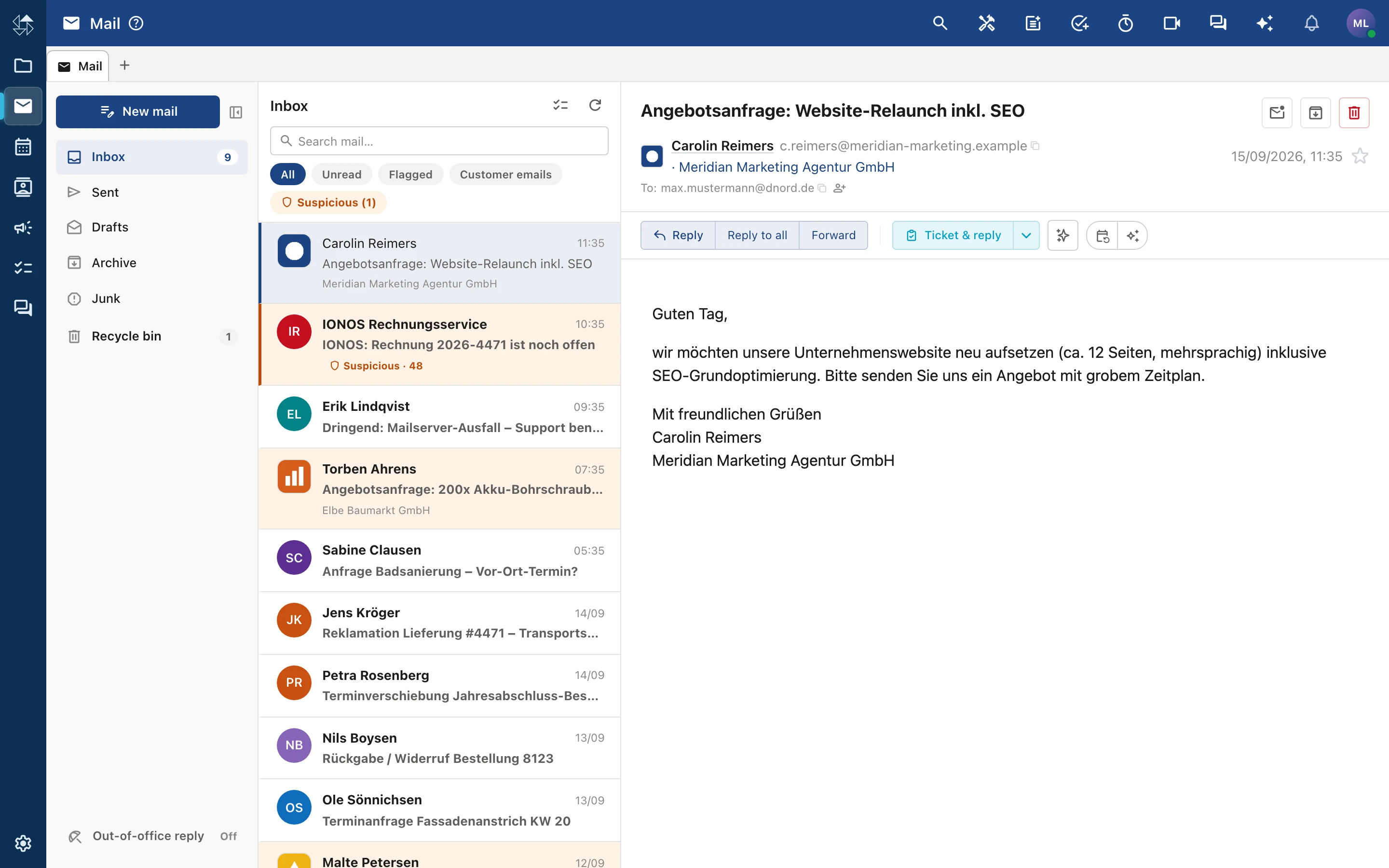Screen dimensions: 1389x868
Task: Toggle multi-select mode in Inbox
Action: (x=560, y=105)
